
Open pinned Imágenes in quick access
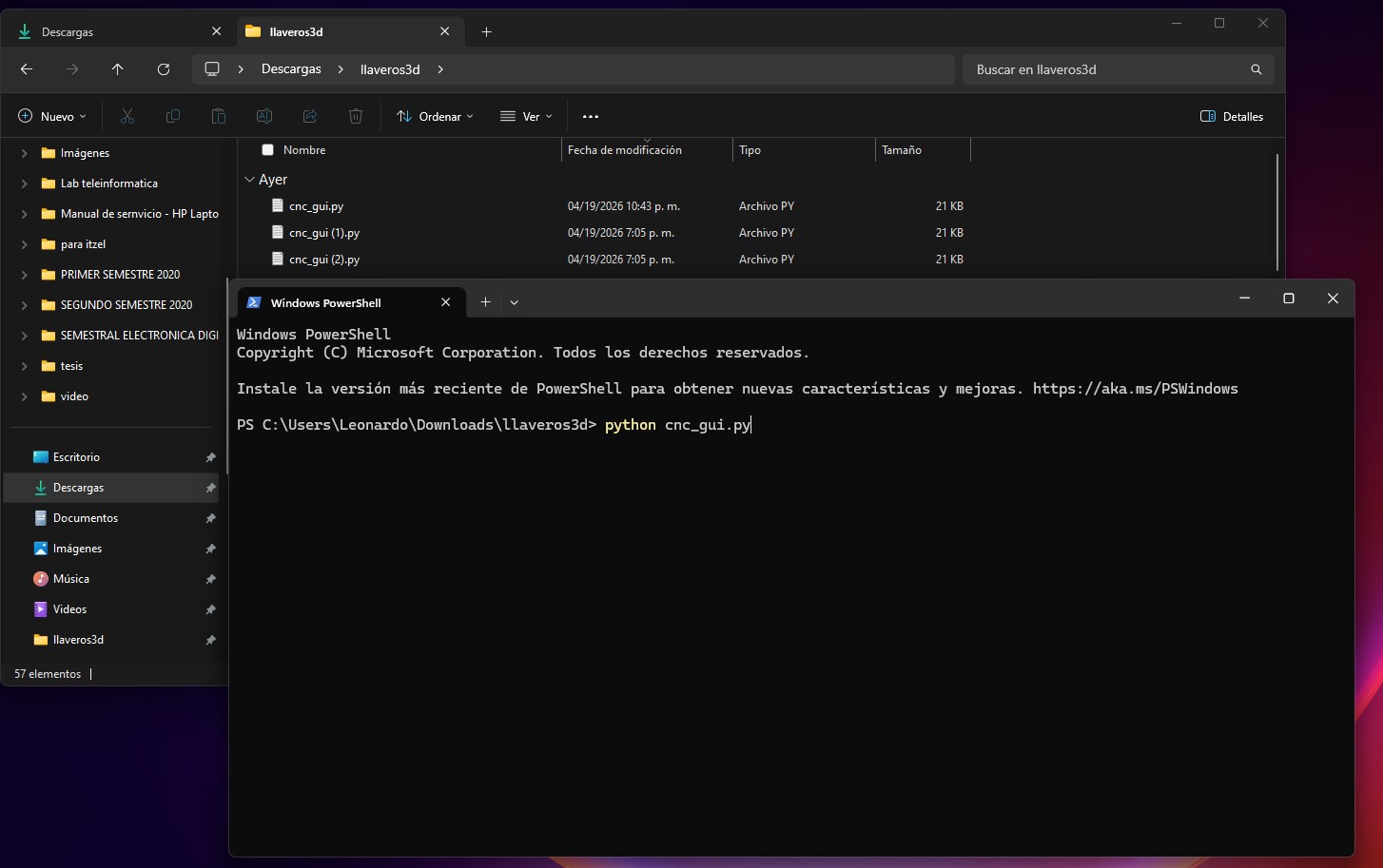click(111, 549)
